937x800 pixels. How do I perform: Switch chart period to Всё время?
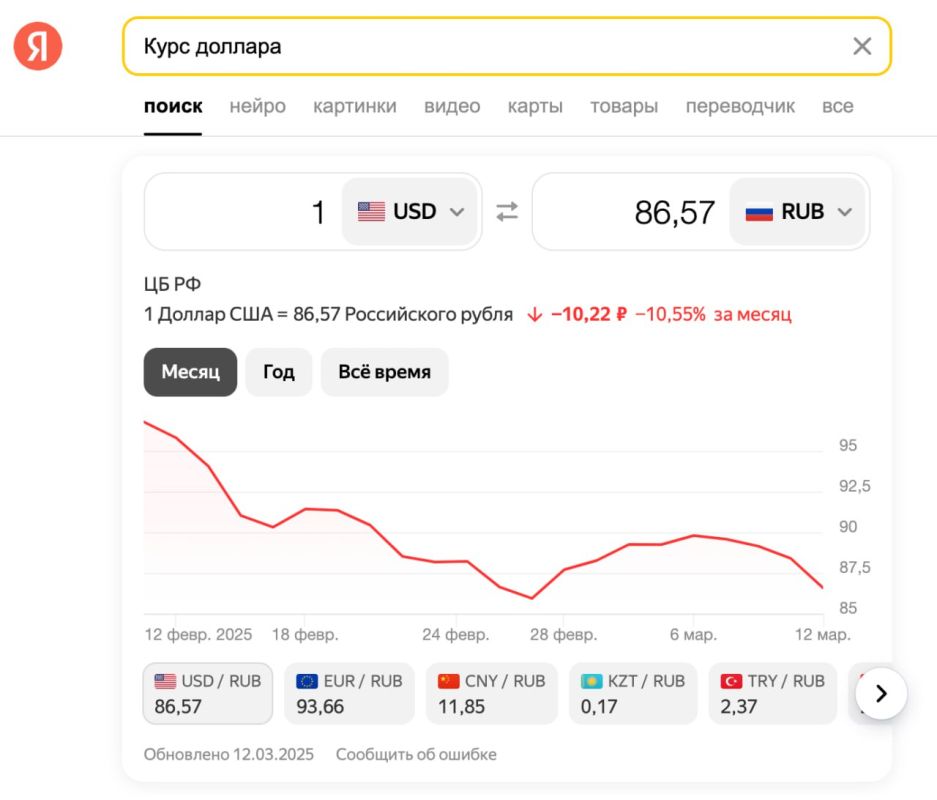[384, 372]
